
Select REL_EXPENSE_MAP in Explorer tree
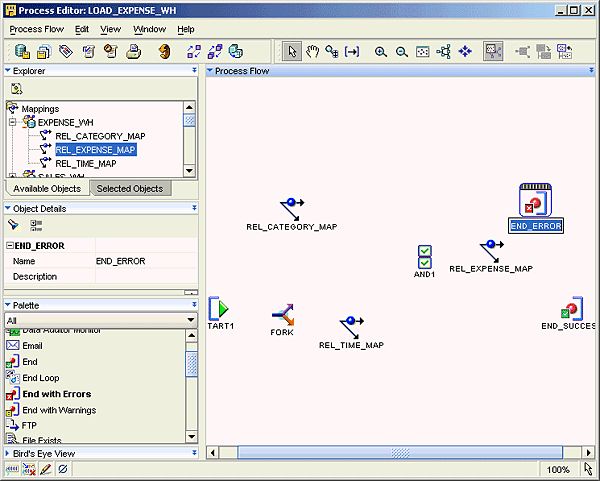click(x=96, y=150)
